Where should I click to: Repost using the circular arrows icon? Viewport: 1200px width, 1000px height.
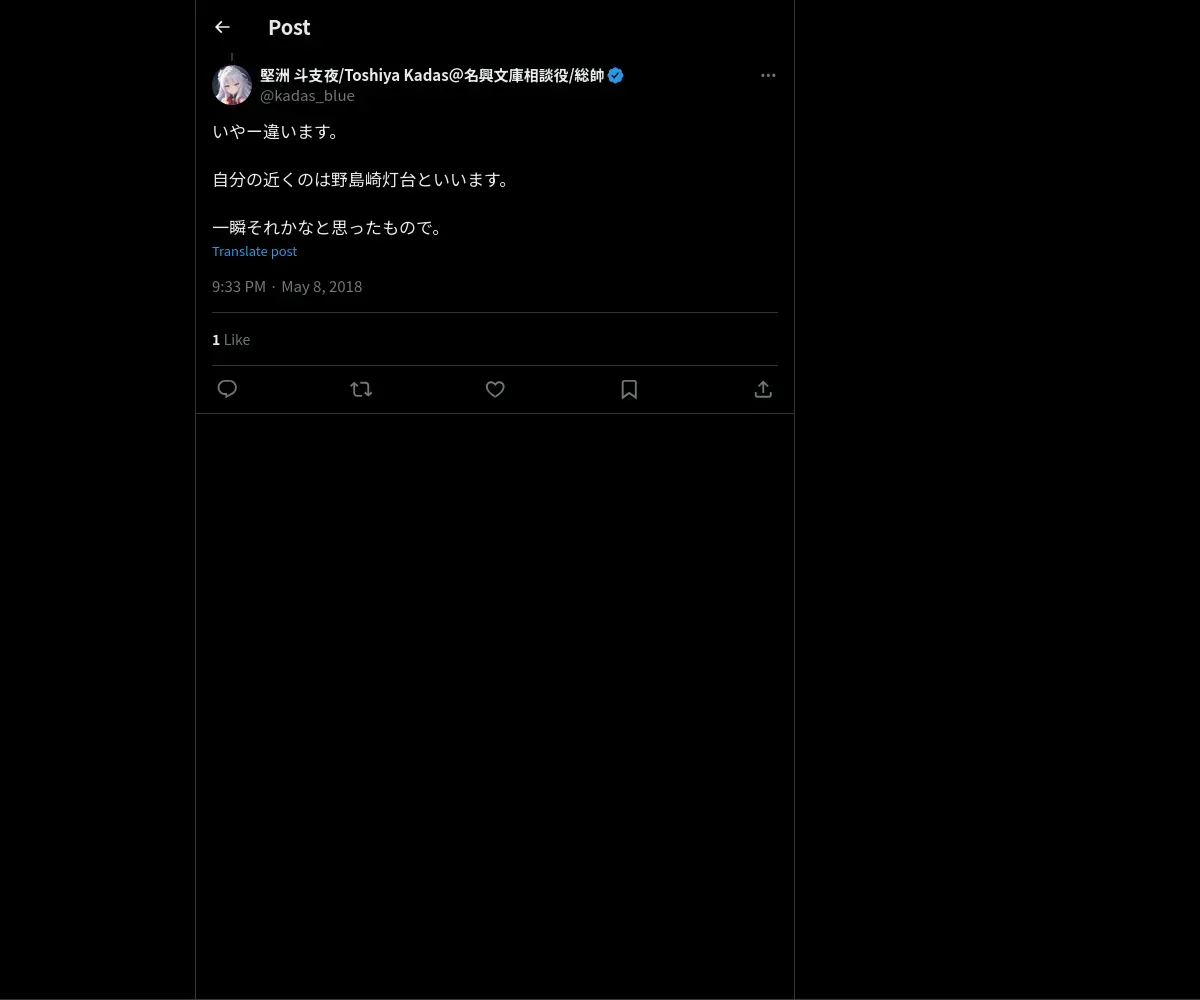tap(361, 389)
